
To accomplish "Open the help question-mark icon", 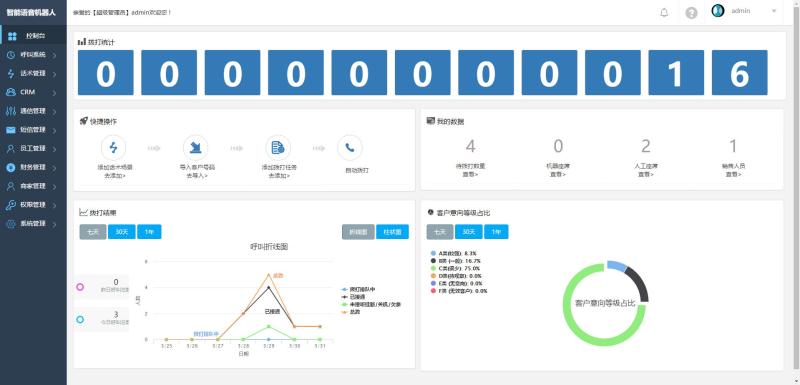I will (x=691, y=13).
